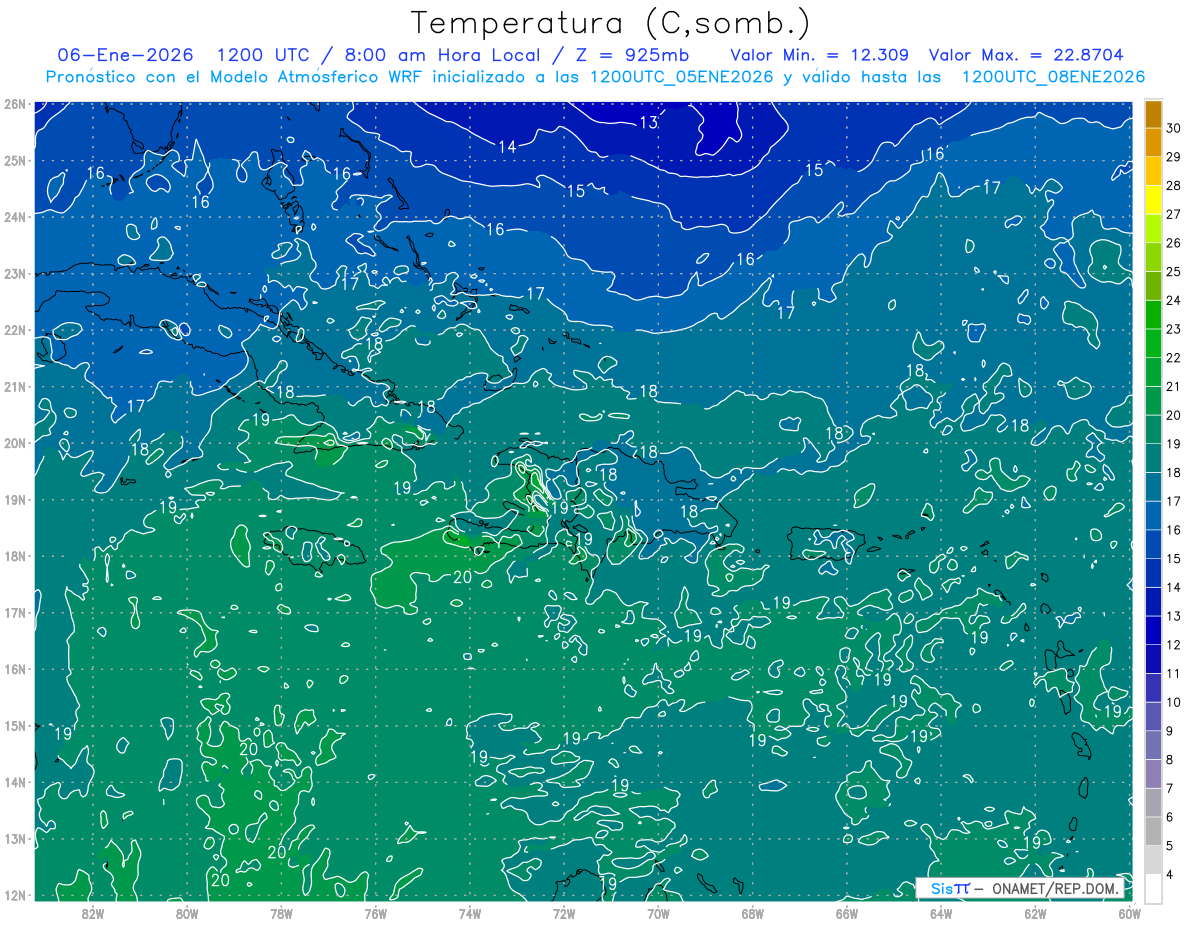Viewport: 1200px width, 927px height.
Task: Click the 'ONAMET/REP.DOM.' credit label
Action: 1056,888
